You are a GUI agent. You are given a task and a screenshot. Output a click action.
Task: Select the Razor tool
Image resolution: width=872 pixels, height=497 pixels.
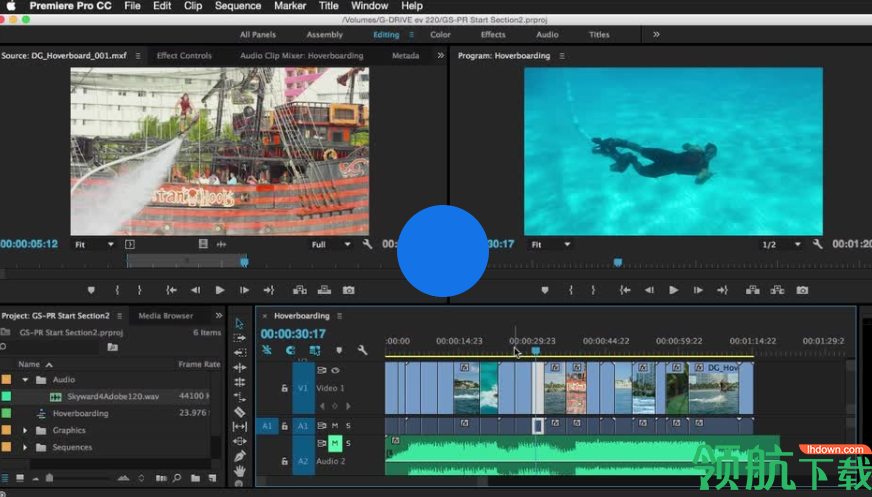239,412
